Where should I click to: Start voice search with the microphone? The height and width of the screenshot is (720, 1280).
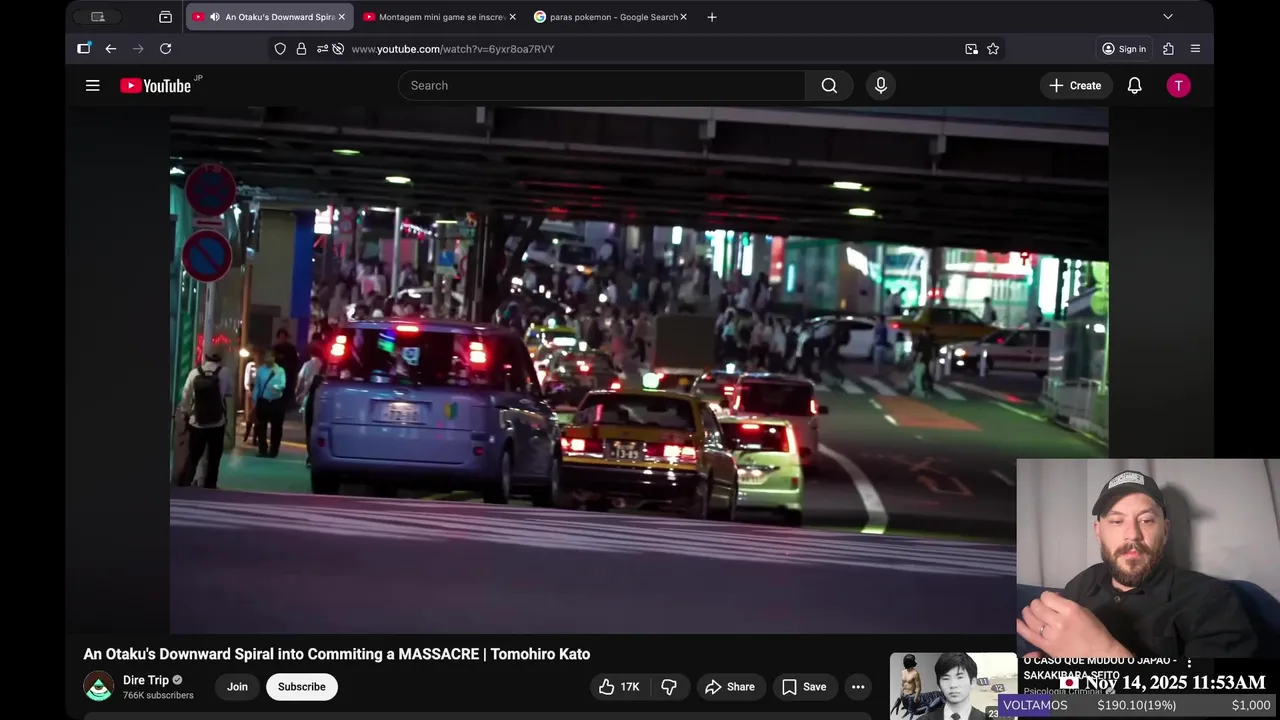881,86
